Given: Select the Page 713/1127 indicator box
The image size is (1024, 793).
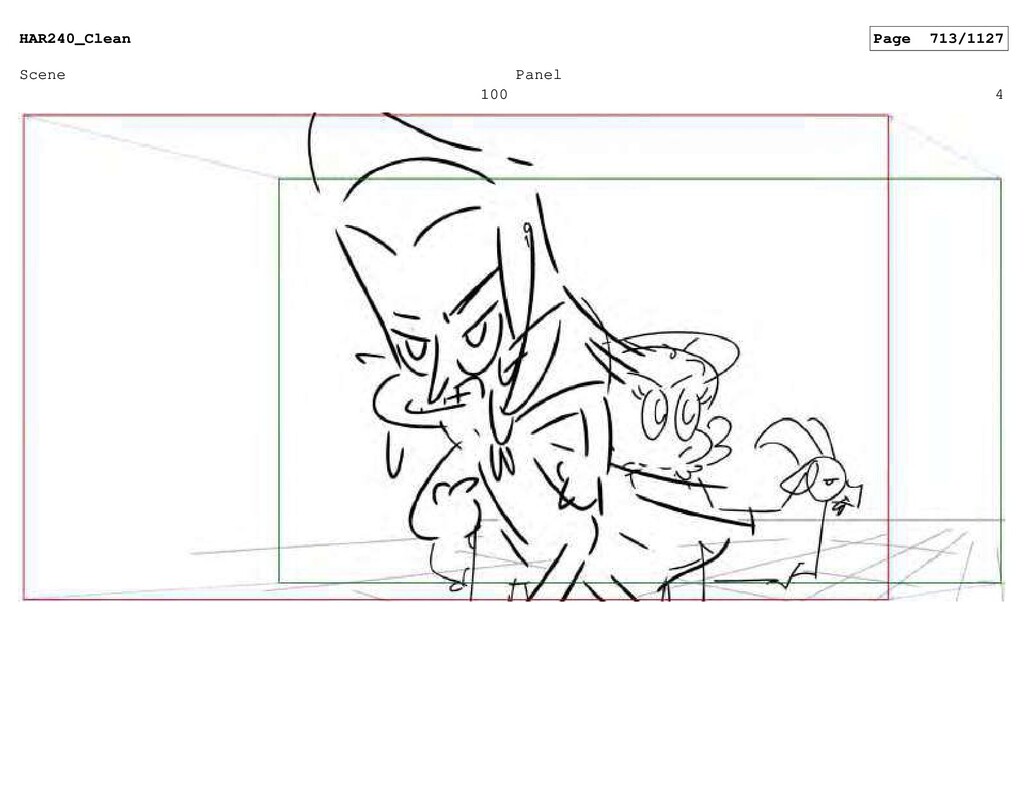Looking at the screenshot, I should (x=938, y=39).
